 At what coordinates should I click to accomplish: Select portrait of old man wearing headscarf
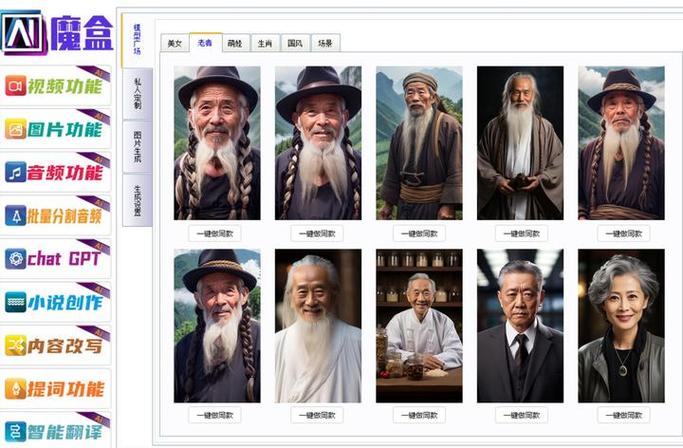[419, 143]
